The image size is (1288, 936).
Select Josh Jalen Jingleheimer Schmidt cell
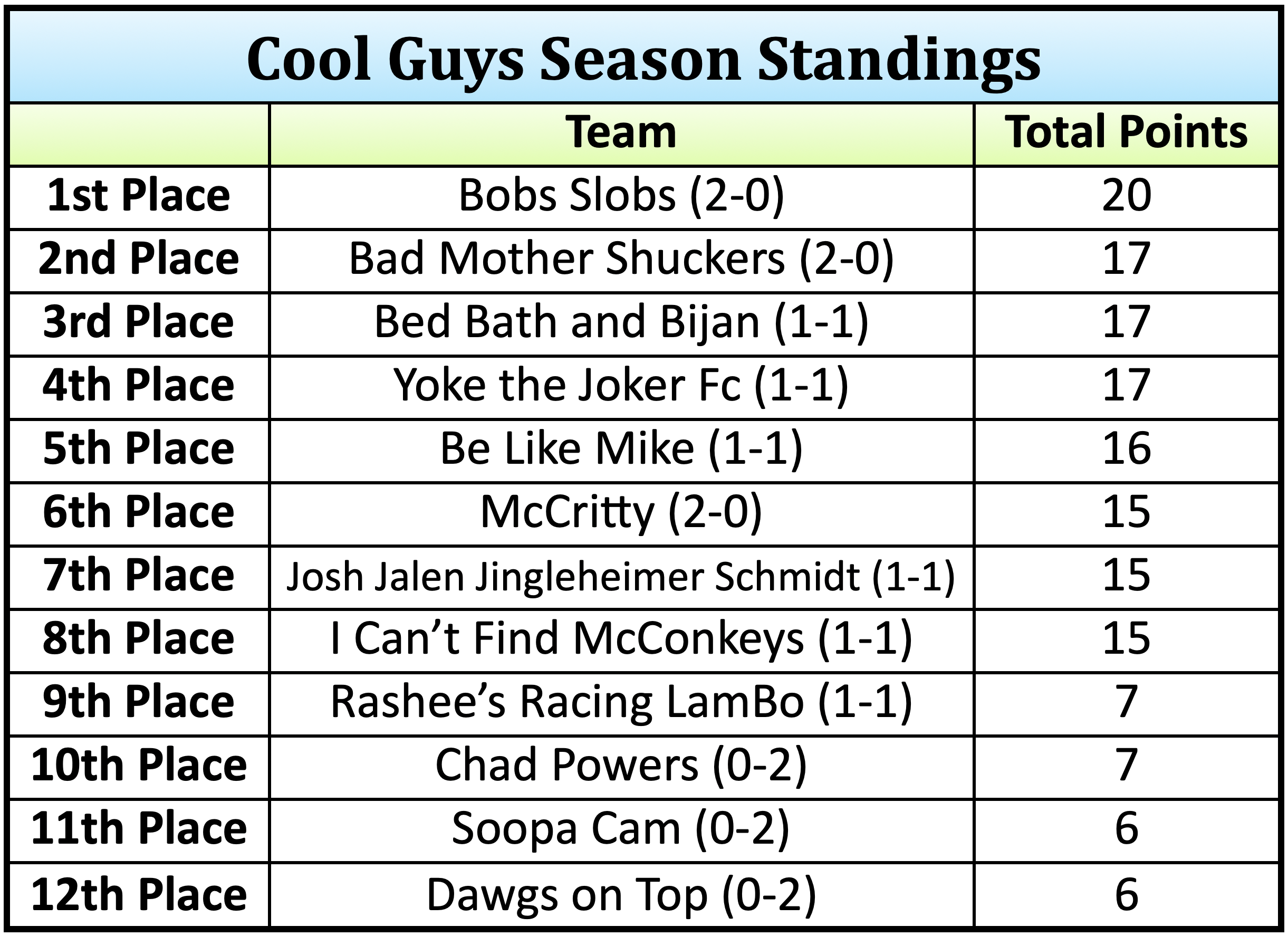pos(621,577)
